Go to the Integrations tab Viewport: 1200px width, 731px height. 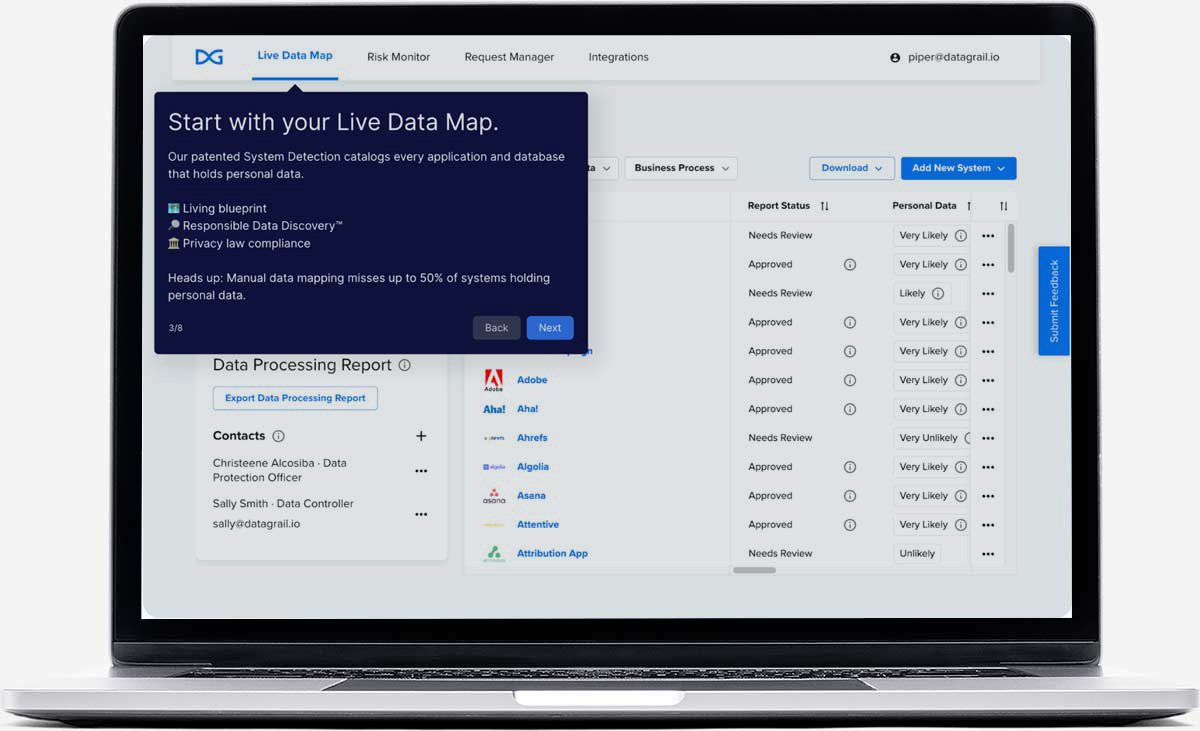pyautogui.click(x=618, y=57)
